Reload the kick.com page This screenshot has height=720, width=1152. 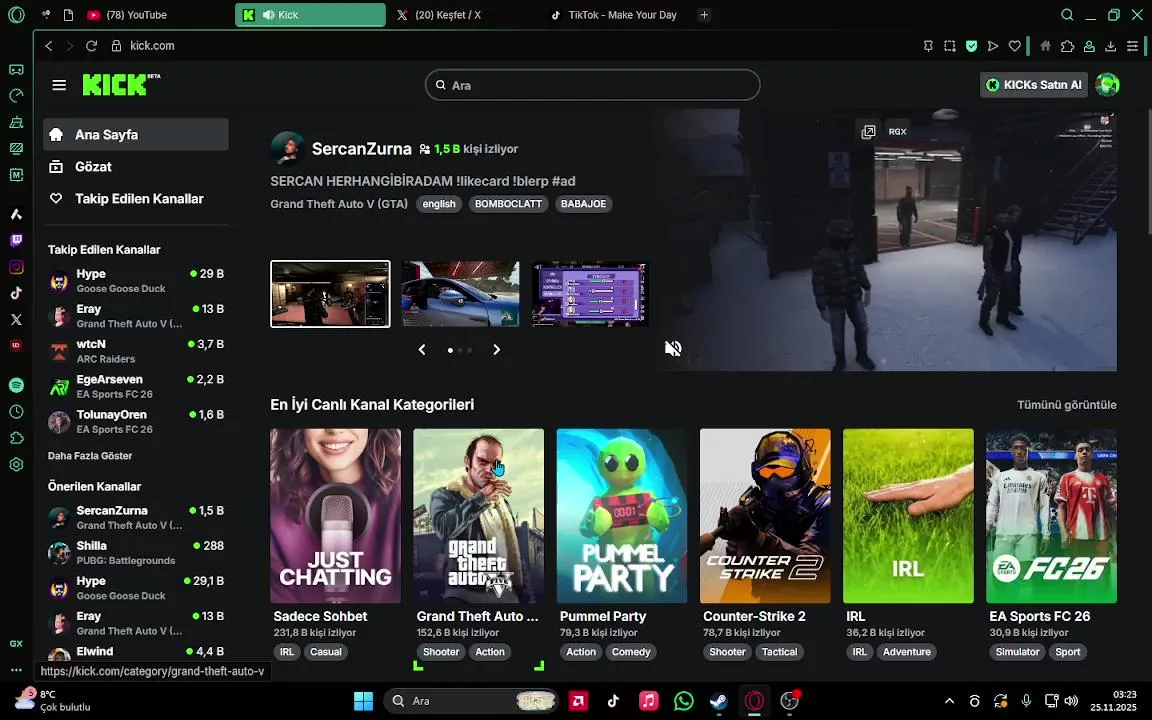(91, 46)
